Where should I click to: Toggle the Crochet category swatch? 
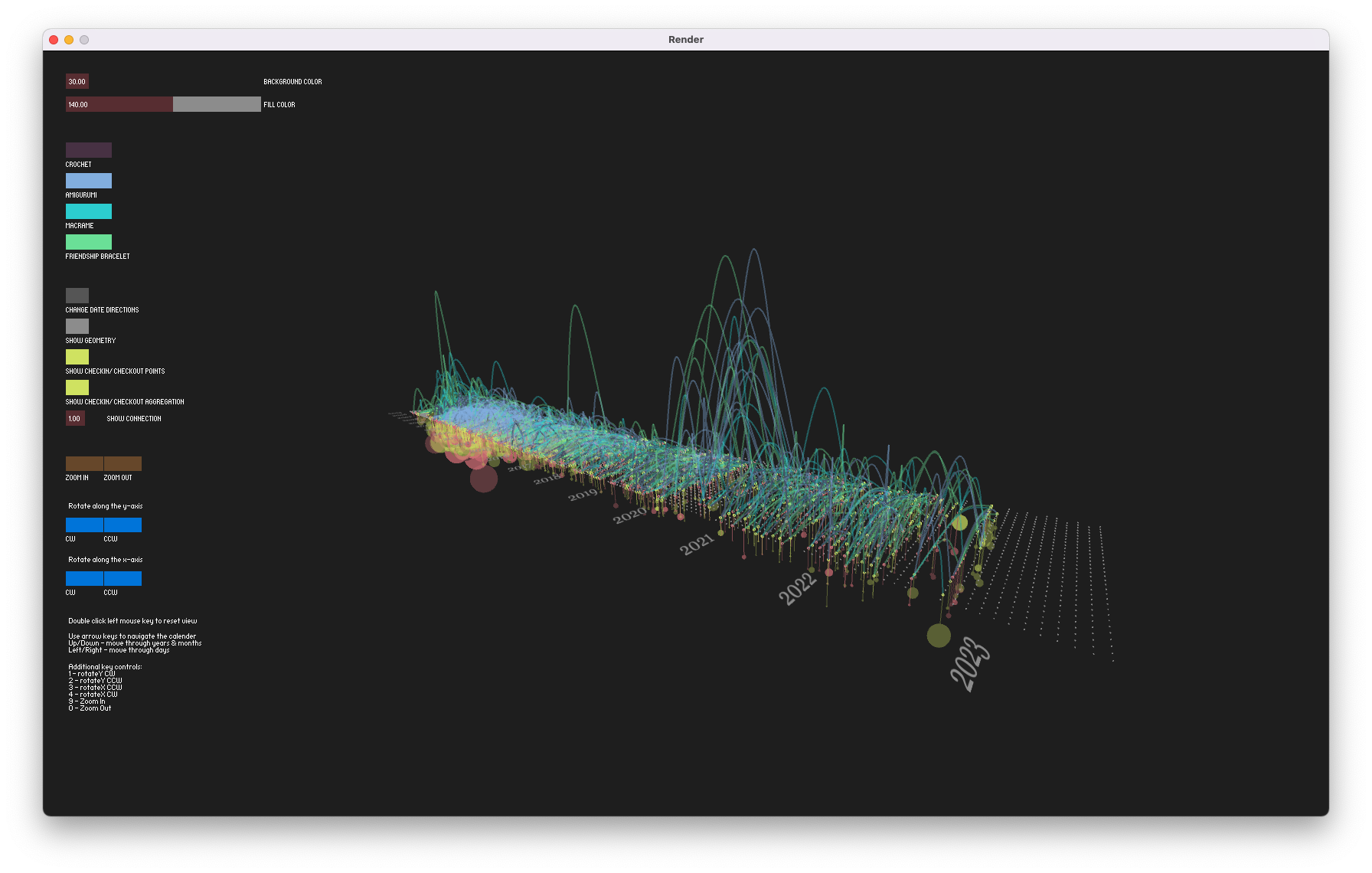pyautogui.click(x=89, y=150)
